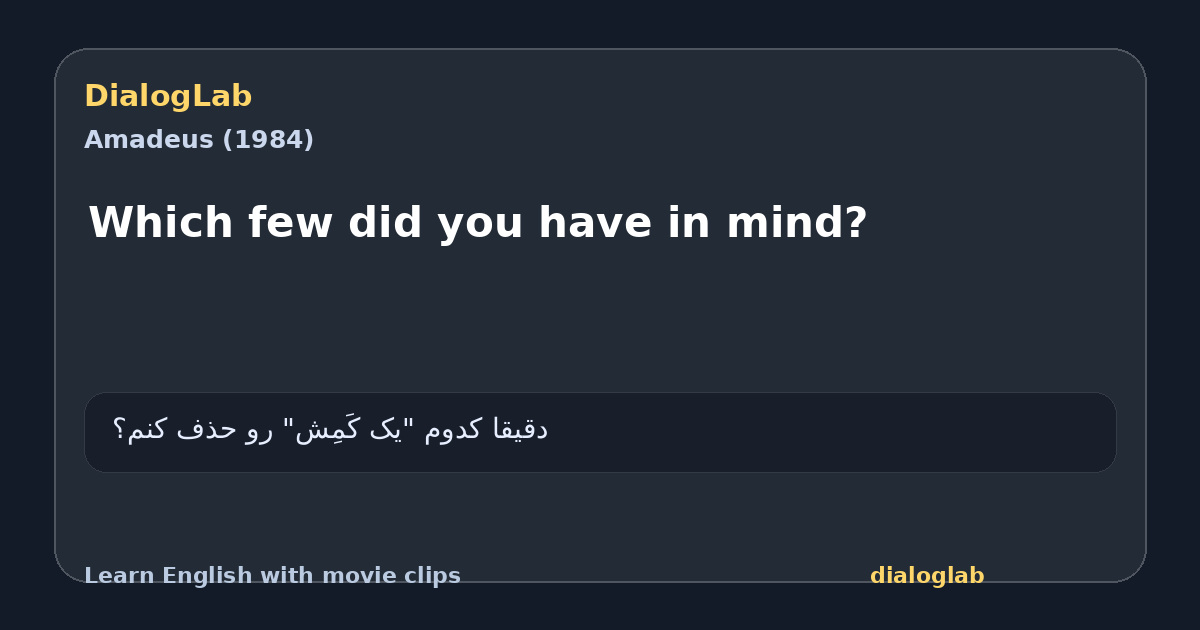
Task: Open the yellow dialoglab footer handle
Action: point(927,576)
